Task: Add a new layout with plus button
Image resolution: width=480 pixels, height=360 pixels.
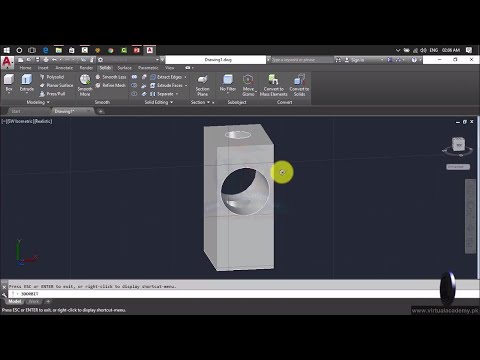Action: 48,301
